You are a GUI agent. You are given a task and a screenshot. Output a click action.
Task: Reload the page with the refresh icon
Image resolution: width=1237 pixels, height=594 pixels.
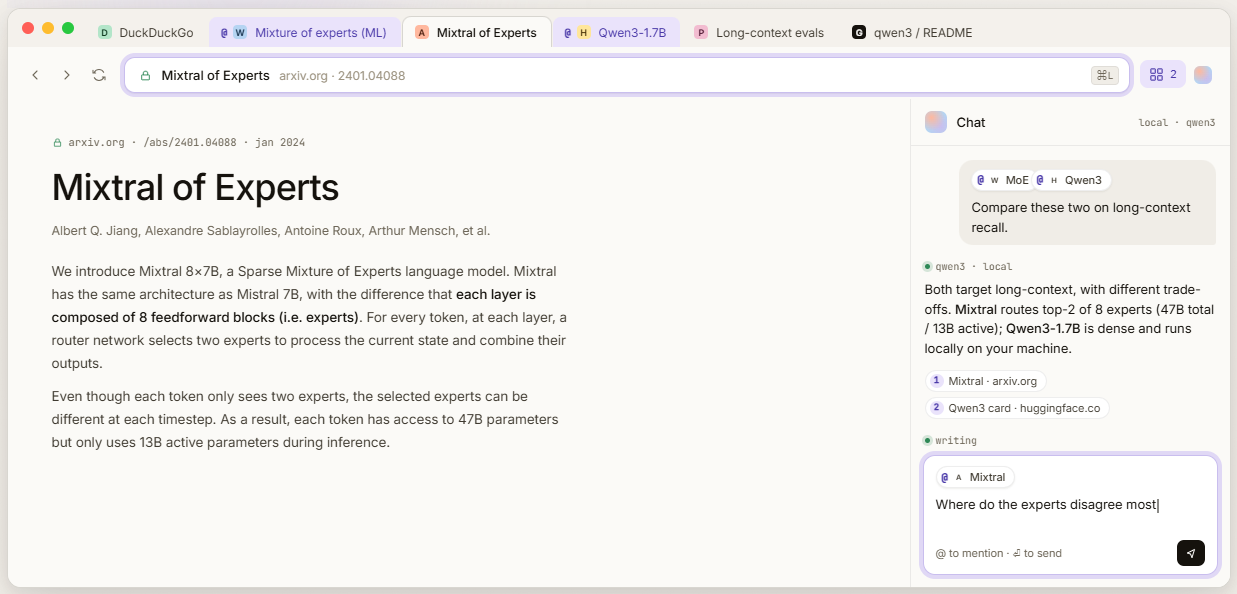coord(99,75)
